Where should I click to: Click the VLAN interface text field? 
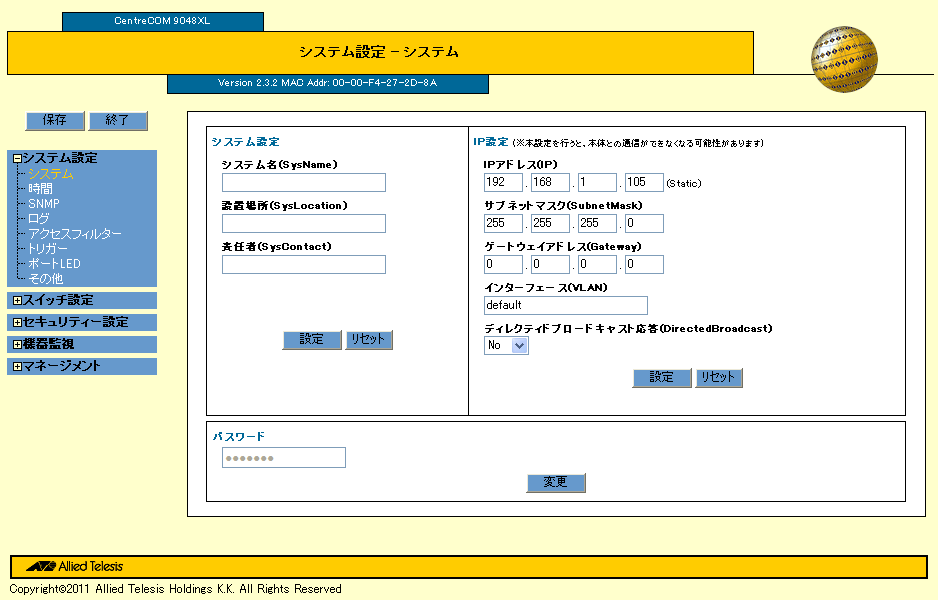pyautogui.click(x=565, y=305)
